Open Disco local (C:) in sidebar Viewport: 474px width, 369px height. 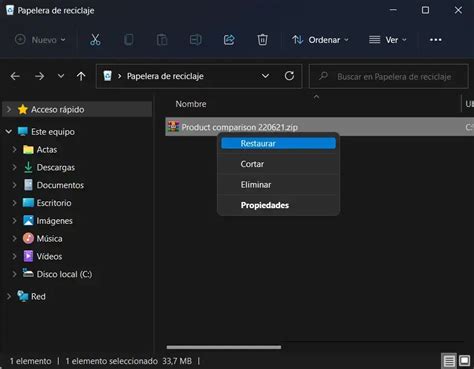[64, 274]
